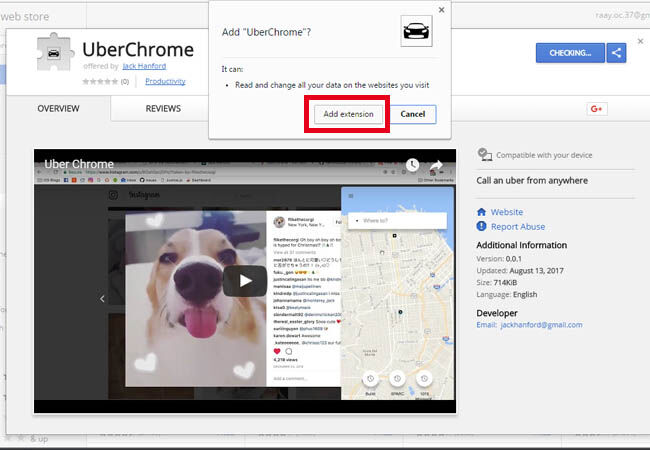The height and width of the screenshot is (450, 650).
Task: Click the 'Size: 714KiB' text
Action: click(x=497, y=283)
